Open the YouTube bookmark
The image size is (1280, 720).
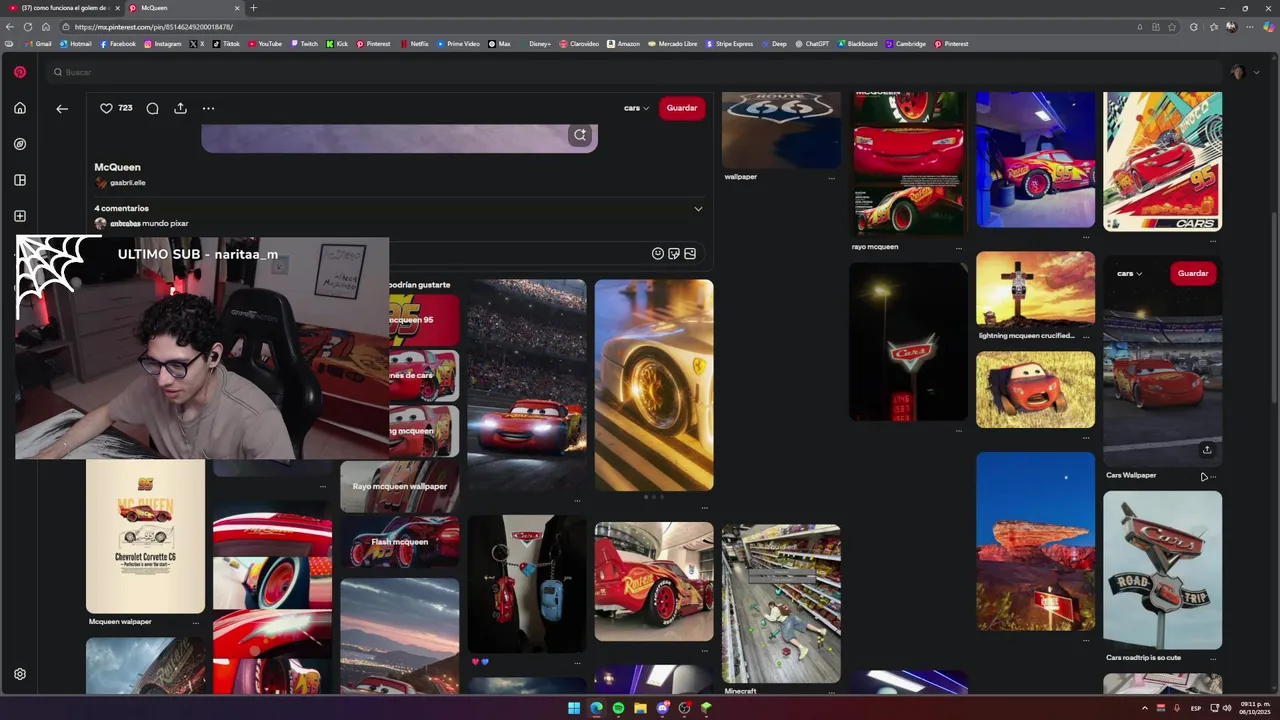tap(265, 44)
